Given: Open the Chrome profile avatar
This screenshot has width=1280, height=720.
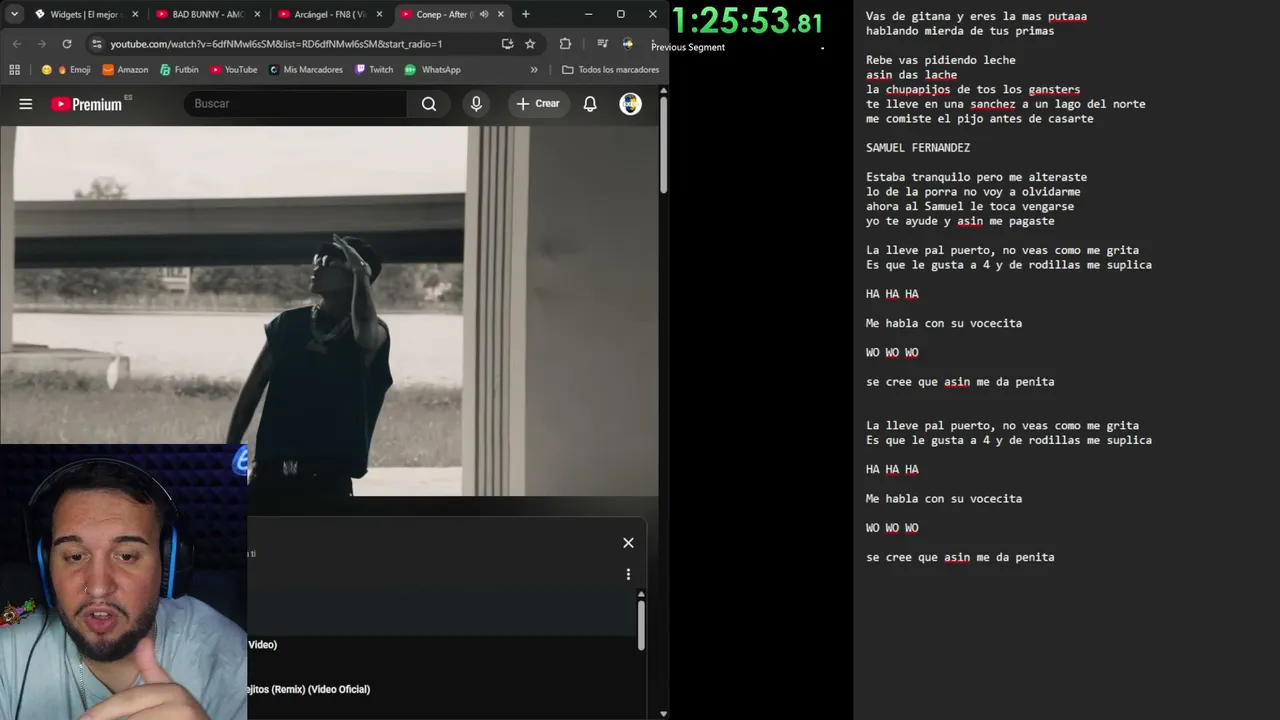Looking at the screenshot, I should click(x=627, y=44).
